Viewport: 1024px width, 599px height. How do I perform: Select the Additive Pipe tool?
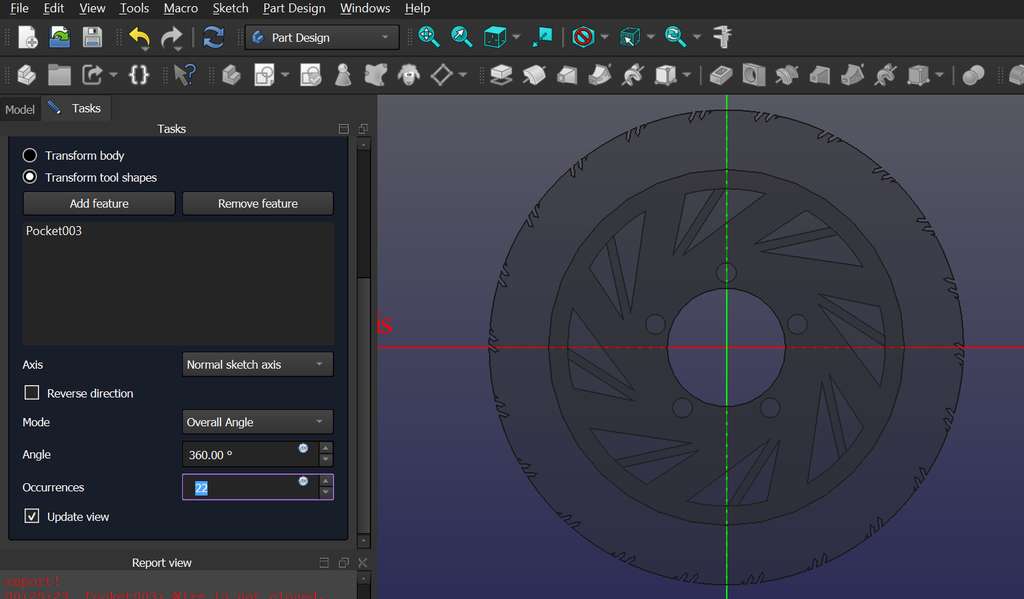point(600,75)
